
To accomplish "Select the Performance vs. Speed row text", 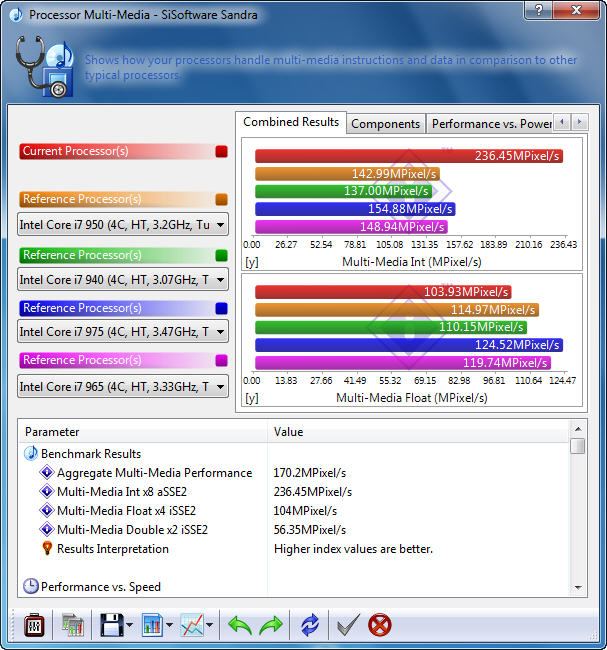I will [x=101, y=587].
